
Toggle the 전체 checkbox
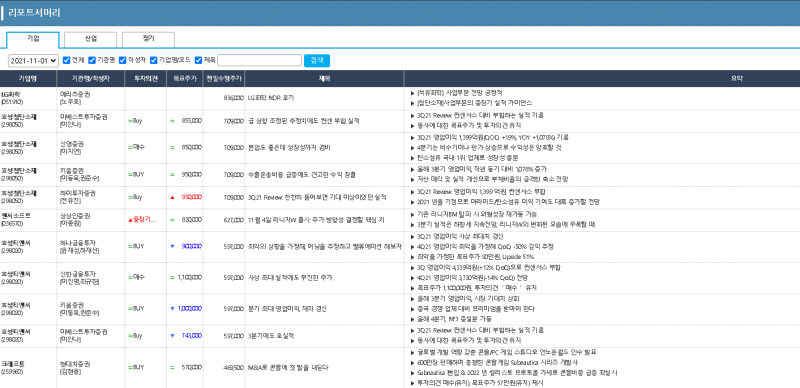[66, 60]
